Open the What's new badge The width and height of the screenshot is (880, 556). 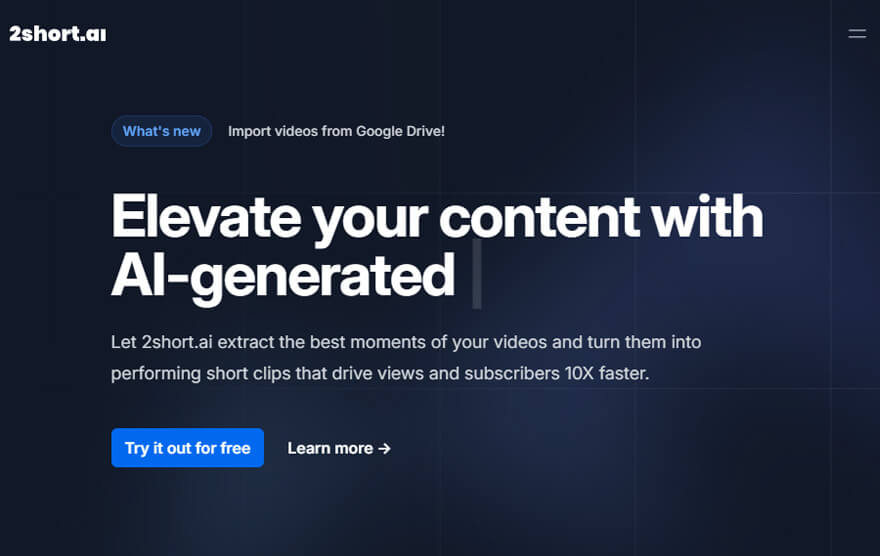(x=162, y=131)
